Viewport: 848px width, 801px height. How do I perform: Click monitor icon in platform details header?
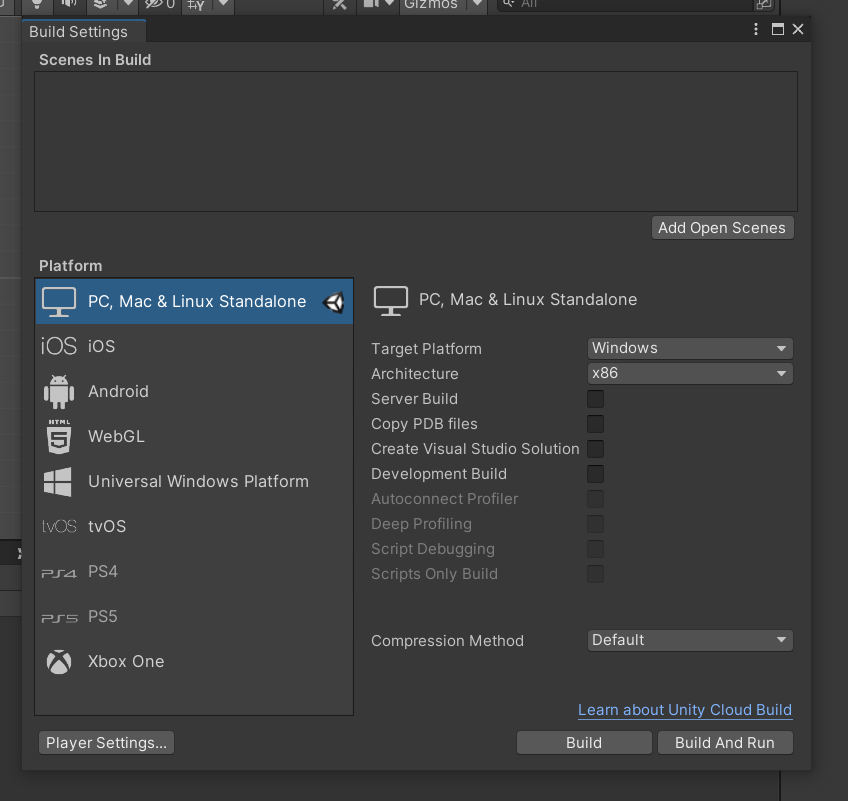[x=390, y=301]
